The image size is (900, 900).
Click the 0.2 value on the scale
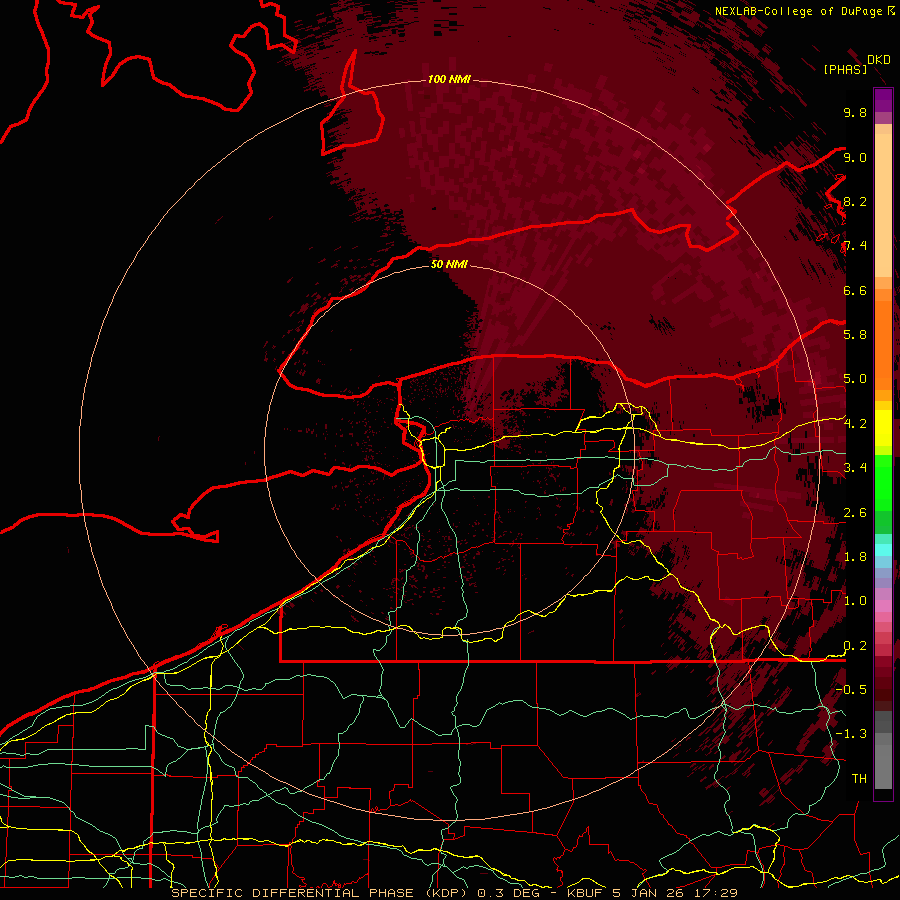point(855,646)
